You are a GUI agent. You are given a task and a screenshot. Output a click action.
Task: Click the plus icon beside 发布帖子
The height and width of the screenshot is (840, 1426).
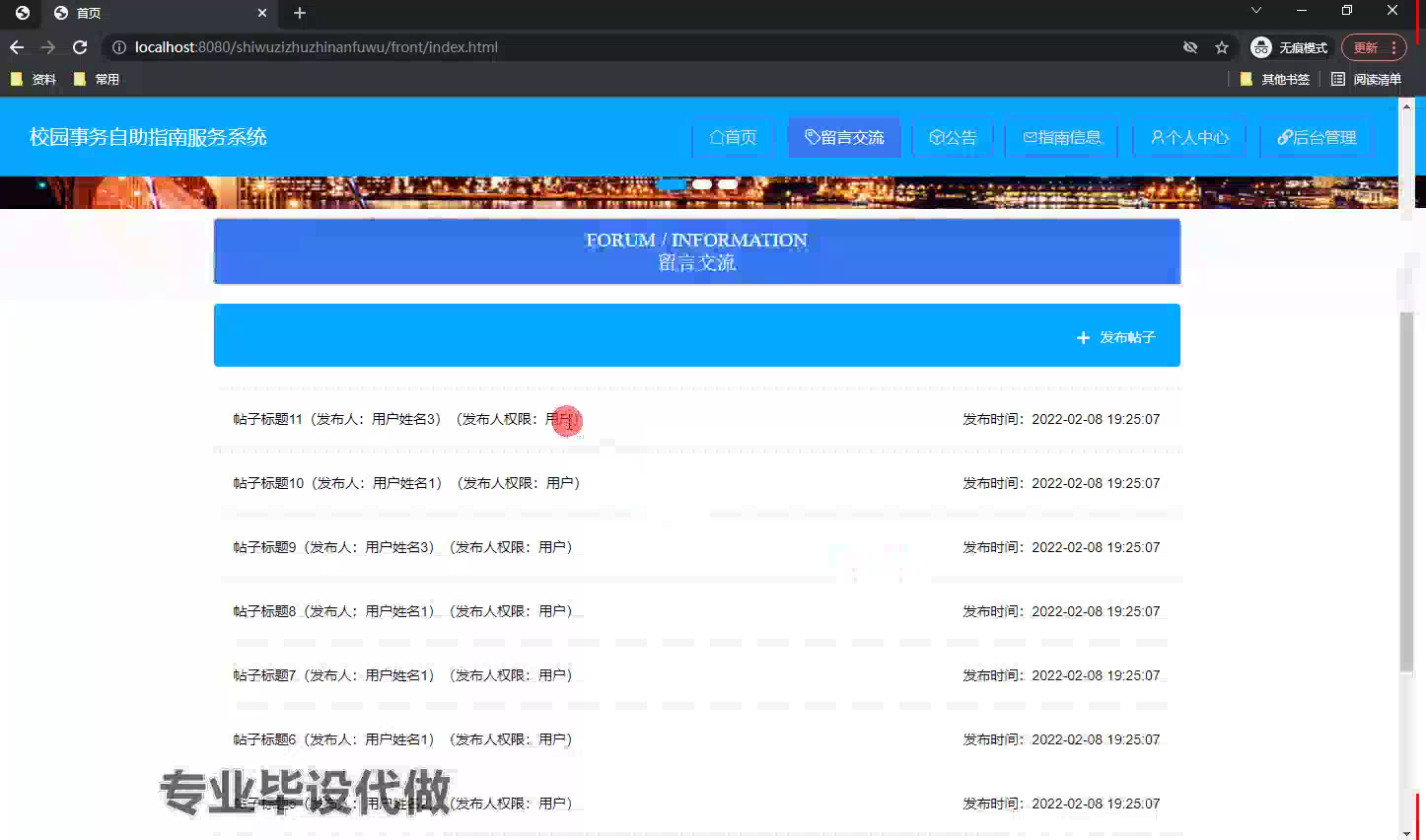point(1083,337)
